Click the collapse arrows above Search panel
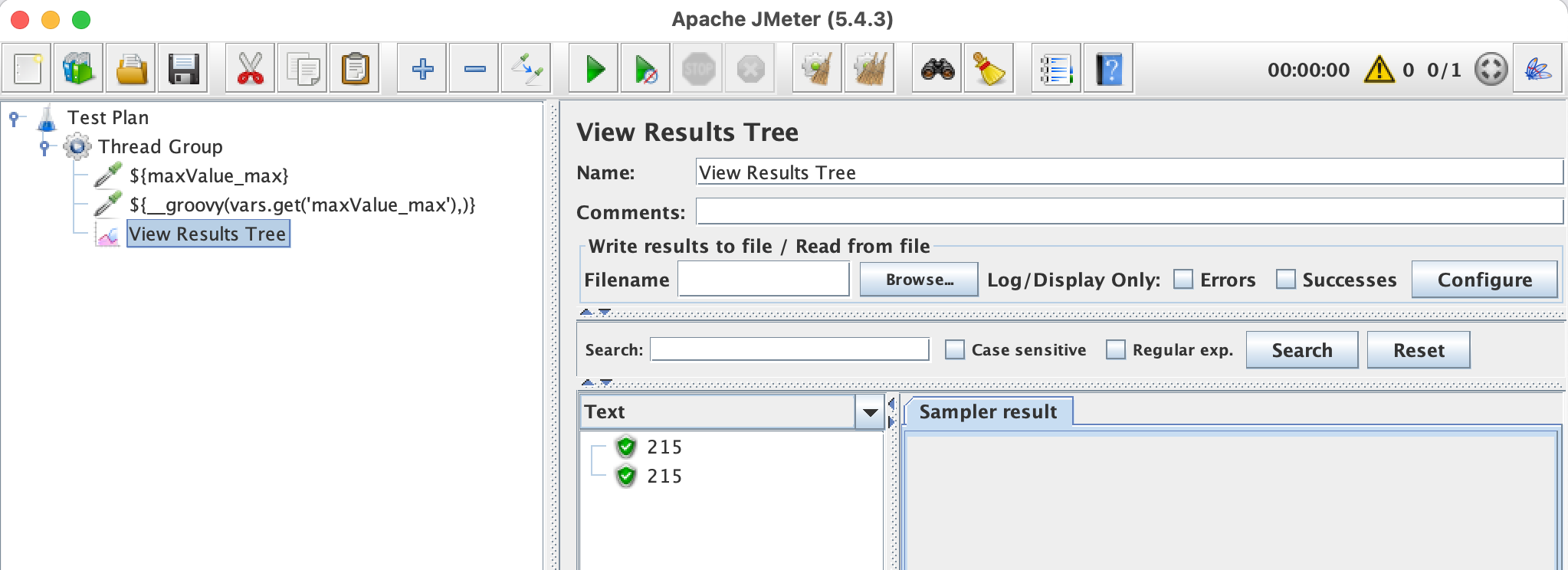Screen dimensions: 1568x570 (595, 312)
